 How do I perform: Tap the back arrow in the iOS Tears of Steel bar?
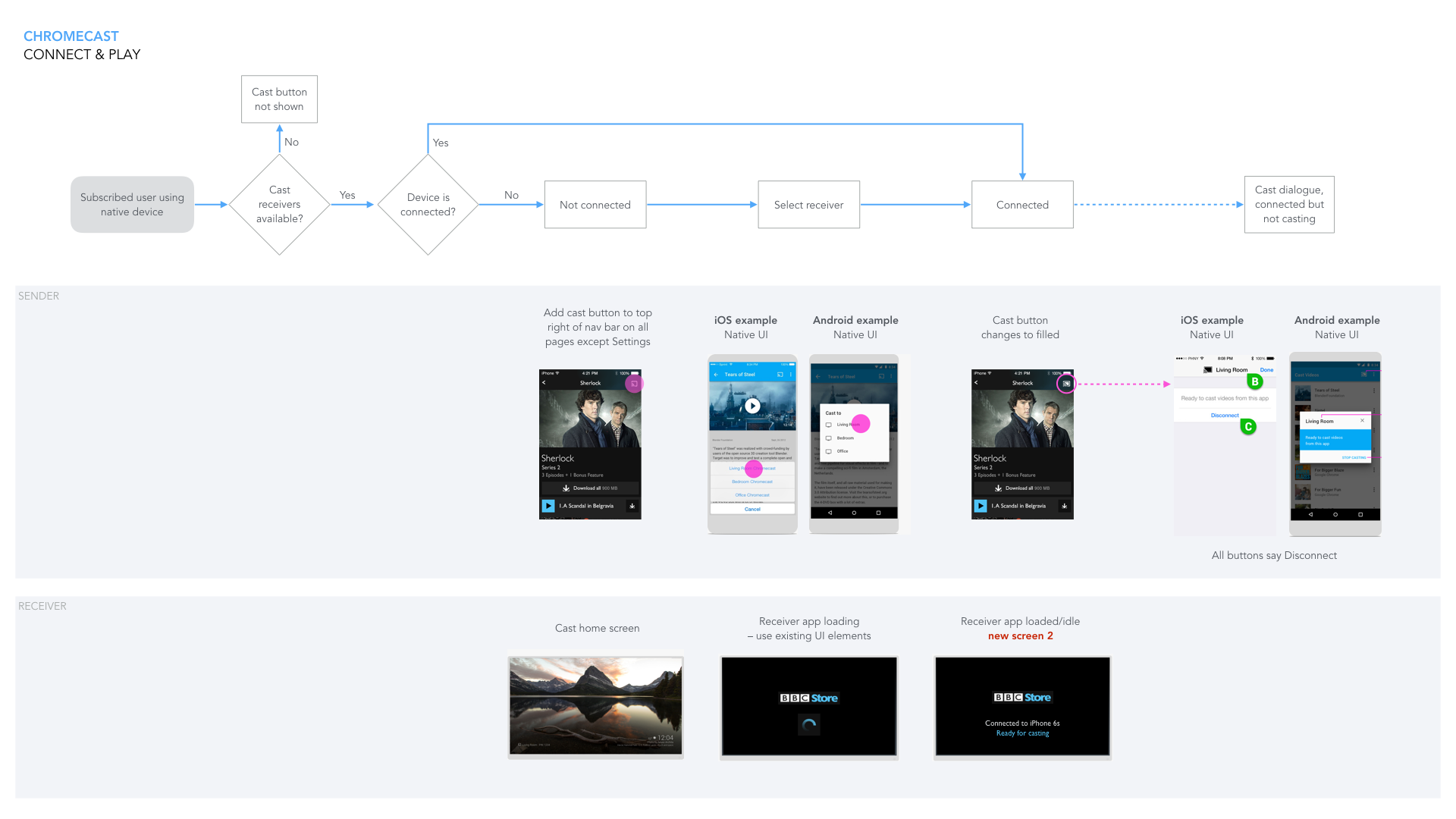716,375
